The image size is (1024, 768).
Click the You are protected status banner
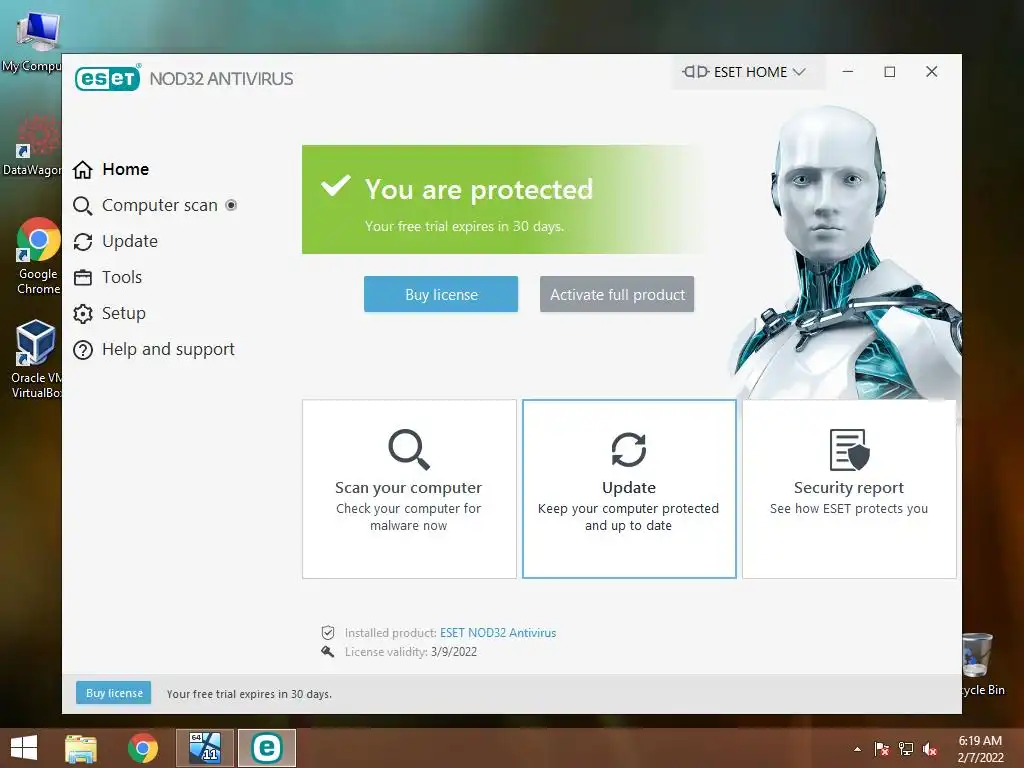pos(503,199)
